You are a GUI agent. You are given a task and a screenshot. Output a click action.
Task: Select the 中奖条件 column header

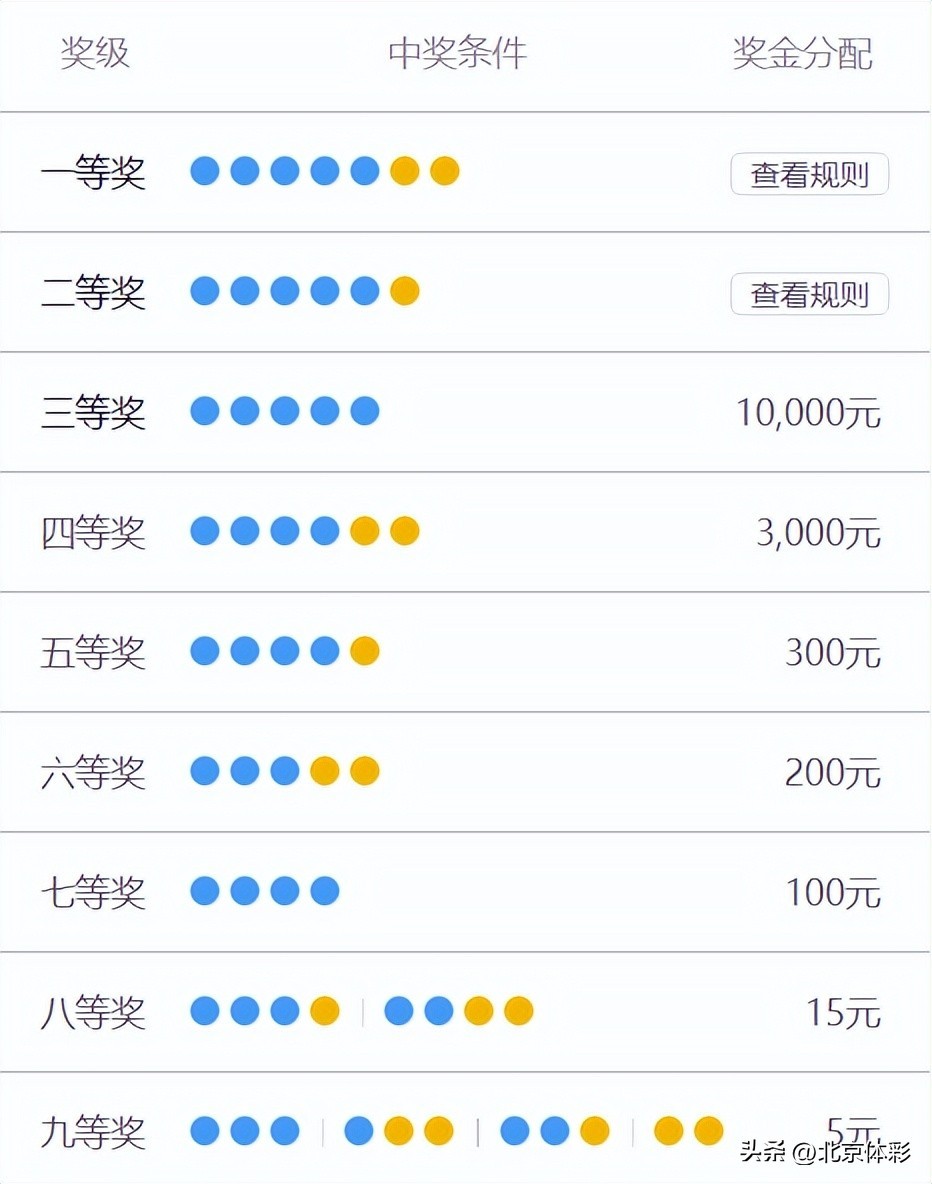[x=457, y=53]
